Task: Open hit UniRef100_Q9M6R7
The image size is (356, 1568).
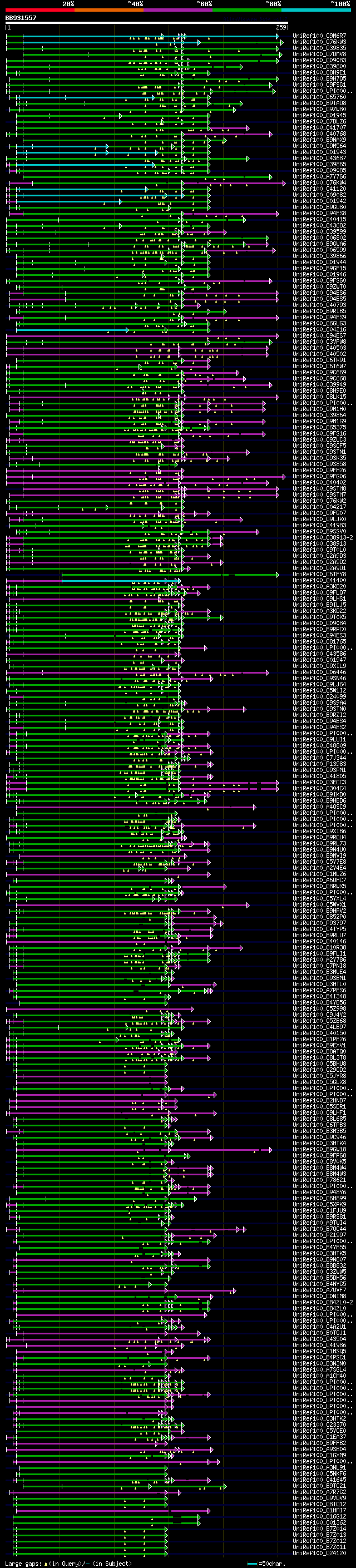Action: tap(319, 36)
